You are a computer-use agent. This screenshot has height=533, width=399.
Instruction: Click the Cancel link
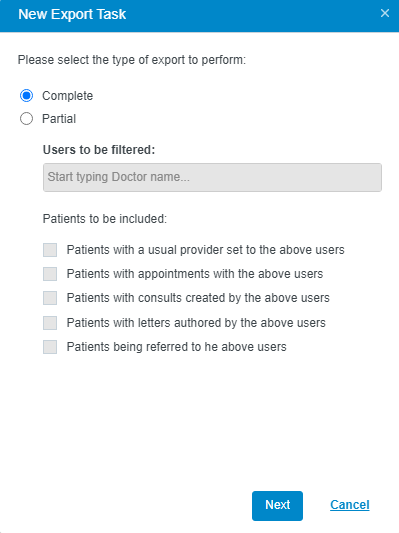(x=350, y=505)
